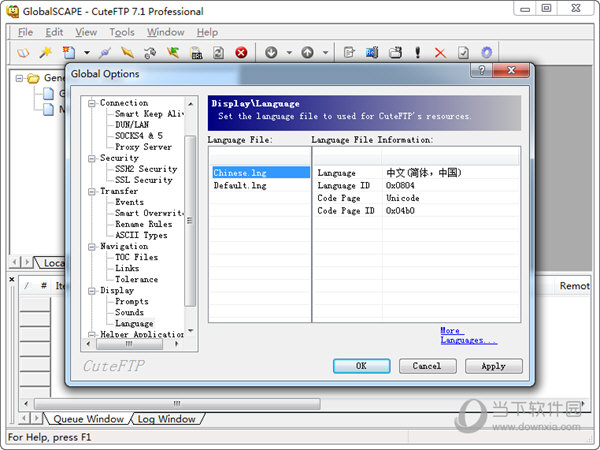The image size is (600, 450).
Task: Click the Refresh toolbar icon
Action: coord(218,52)
